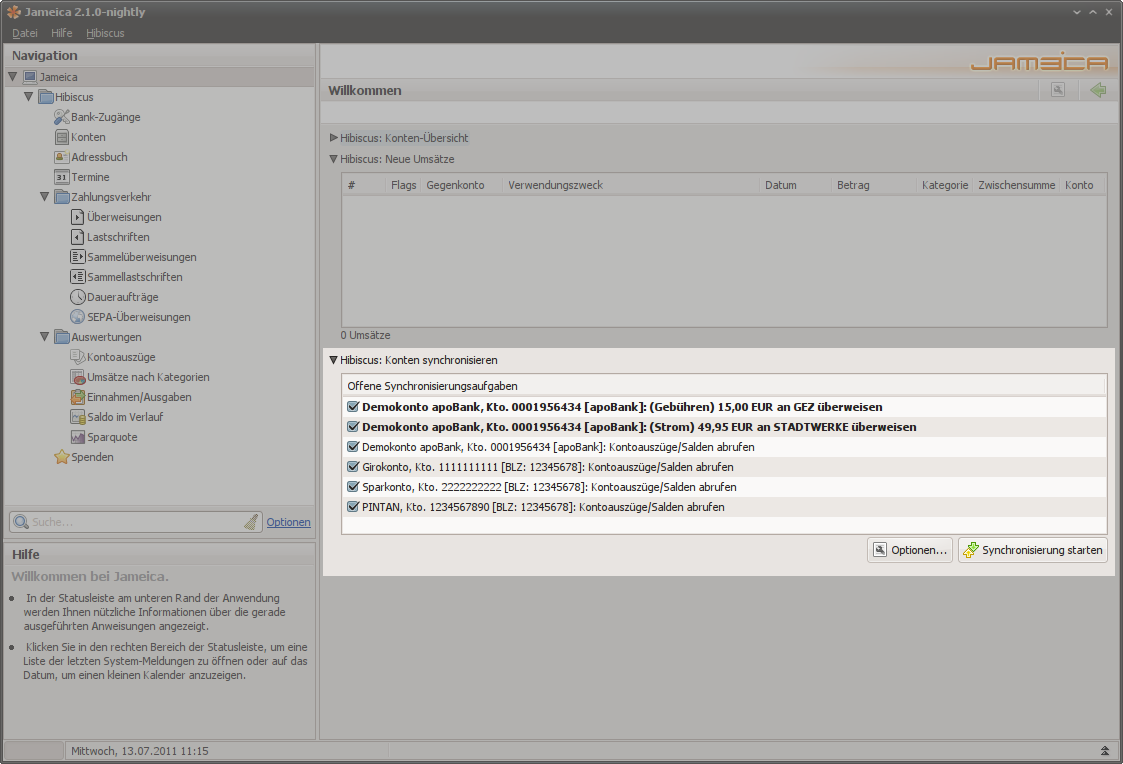Click the Zahlungsverkehr folder icon
Image resolution: width=1123 pixels, height=764 pixels.
coord(62,197)
